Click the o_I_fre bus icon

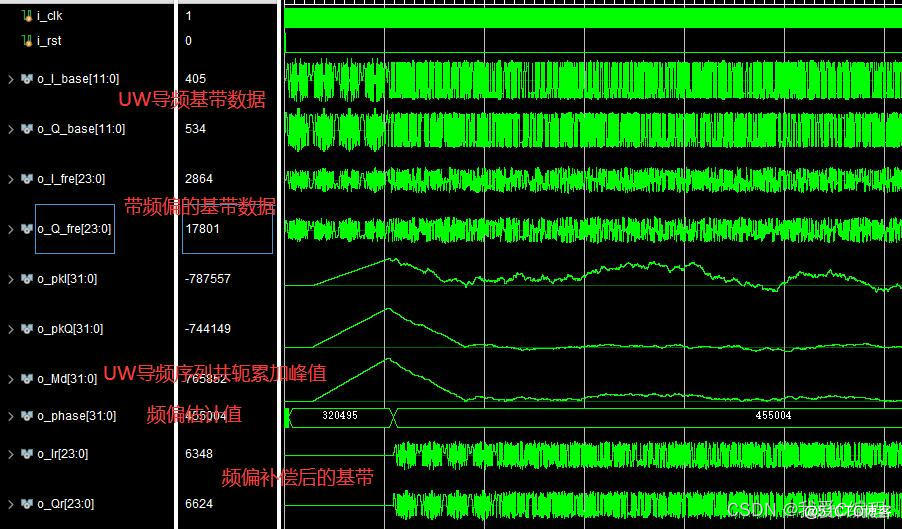pos(26,179)
